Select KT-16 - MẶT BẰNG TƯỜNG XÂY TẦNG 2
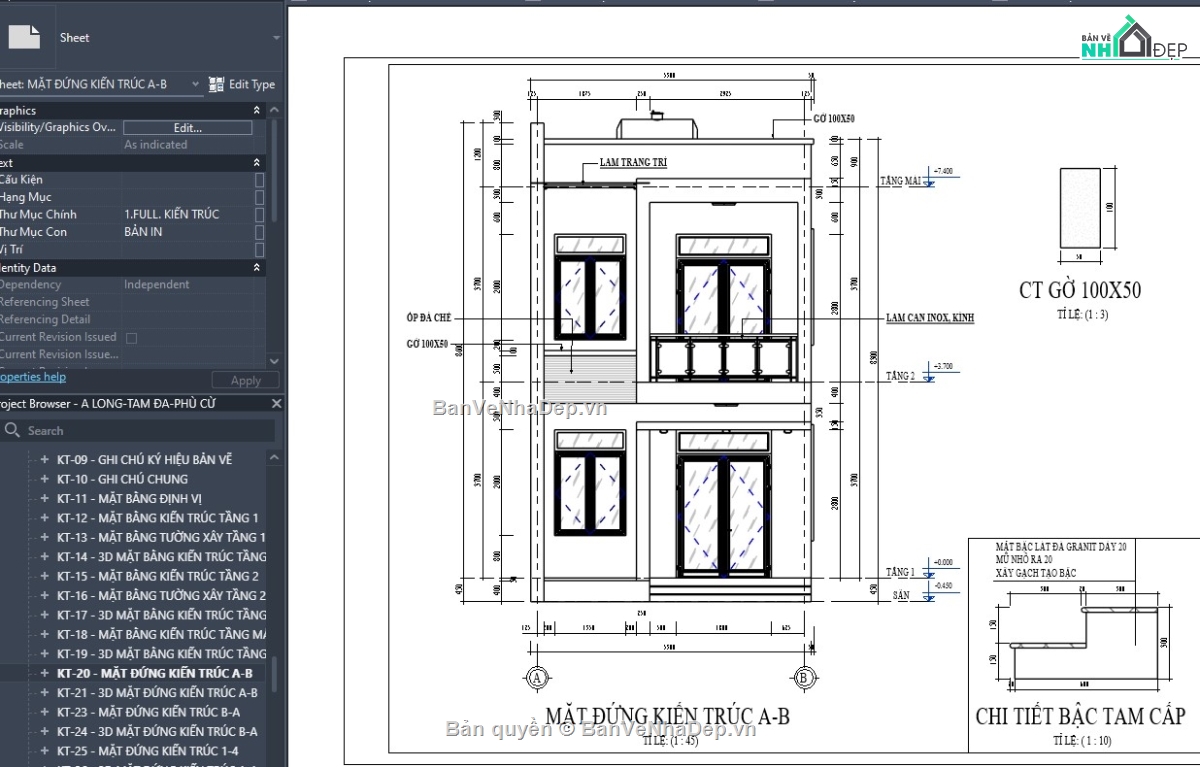 pyautogui.click(x=161, y=596)
